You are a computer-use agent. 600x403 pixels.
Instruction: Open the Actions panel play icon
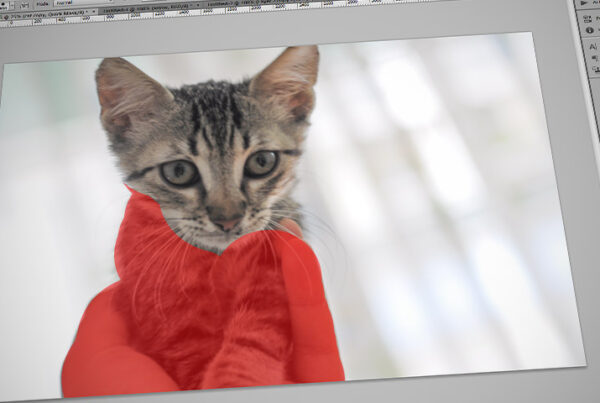point(585,3)
